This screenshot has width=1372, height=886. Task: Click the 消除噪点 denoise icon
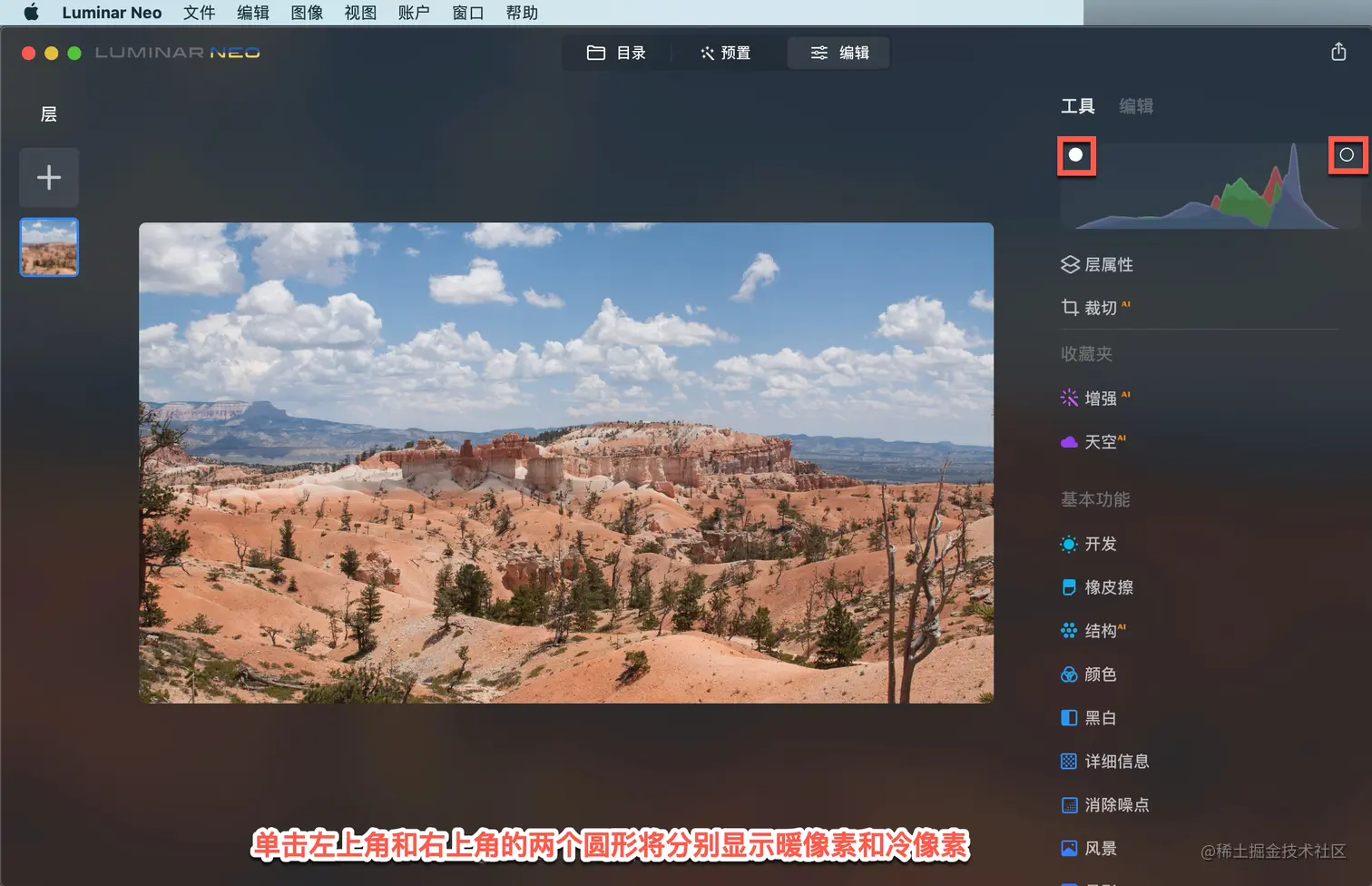pos(1070,805)
